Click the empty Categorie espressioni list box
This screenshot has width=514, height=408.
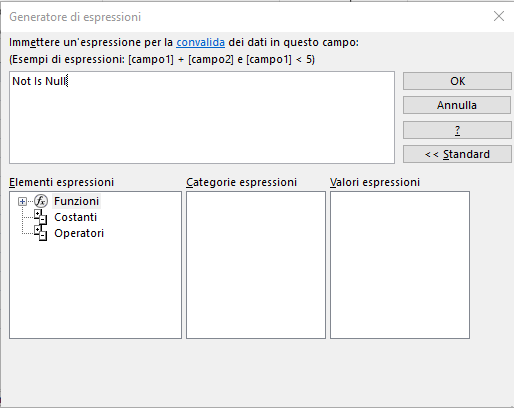click(x=256, y=265)
